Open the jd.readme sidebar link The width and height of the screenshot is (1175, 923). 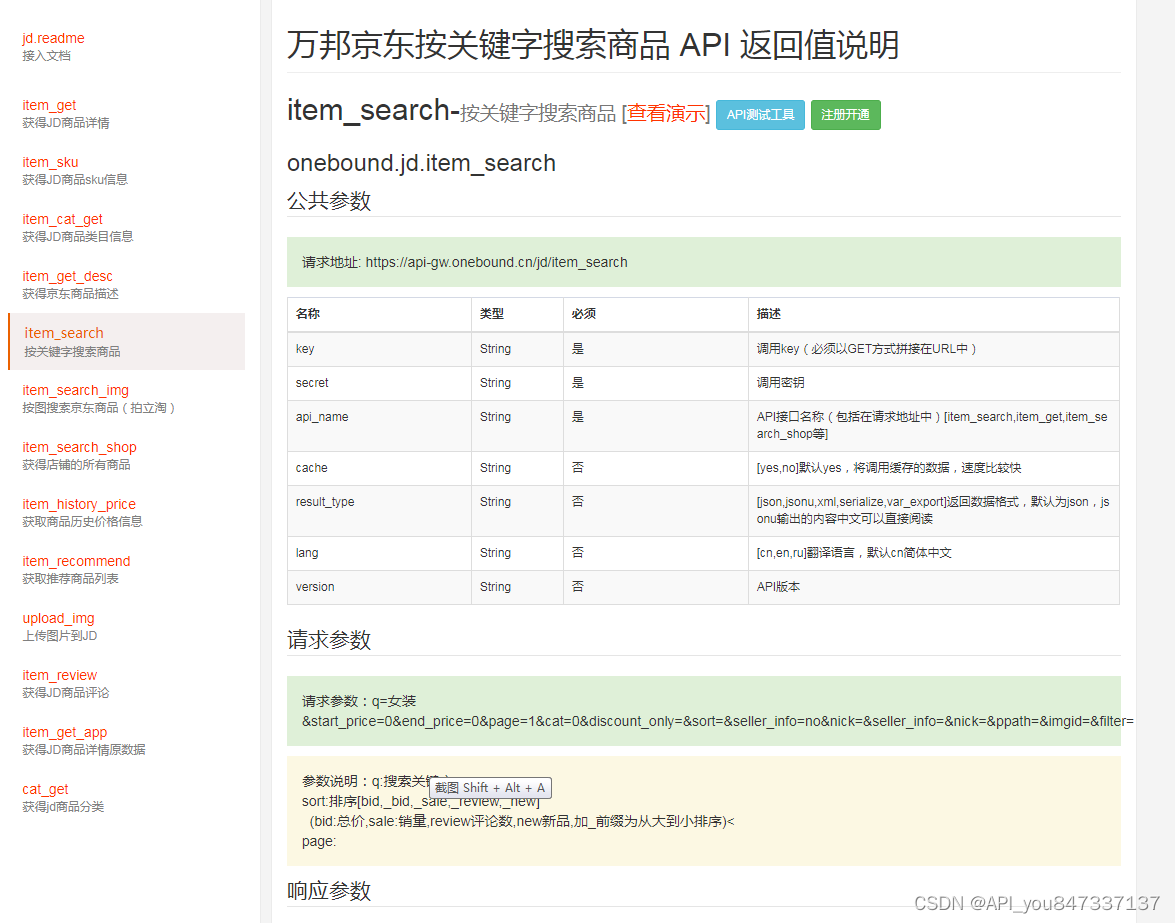[53, 38]
